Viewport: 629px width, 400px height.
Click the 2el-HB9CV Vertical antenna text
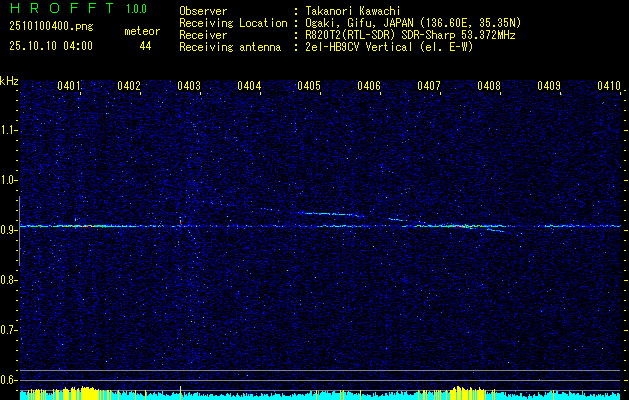point(389,47)
